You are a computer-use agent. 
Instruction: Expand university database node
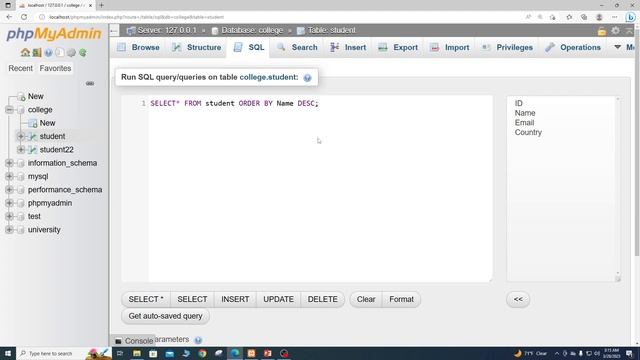(x=9, y=230)
